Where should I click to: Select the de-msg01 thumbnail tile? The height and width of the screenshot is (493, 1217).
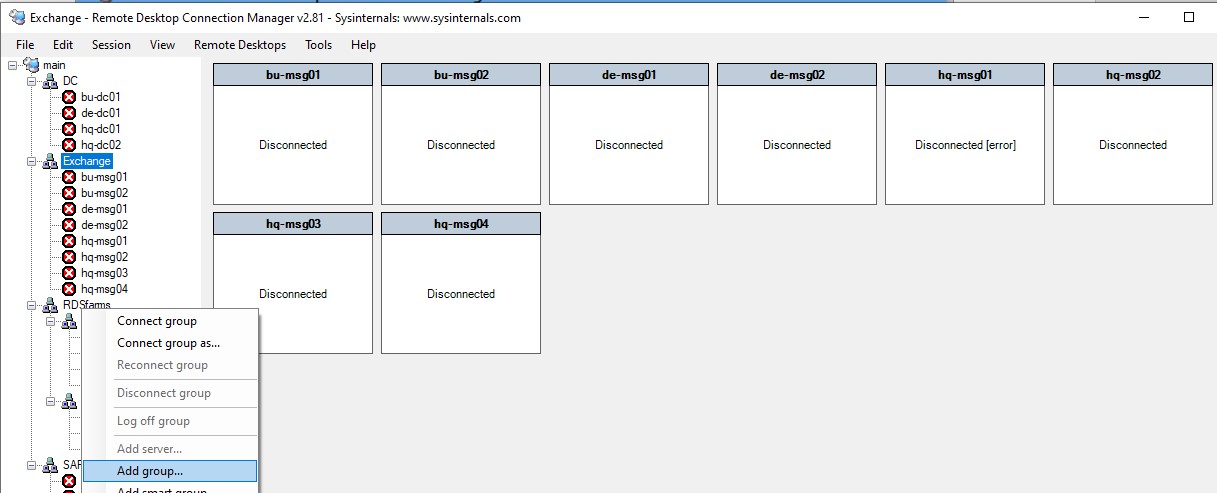click(629, 134)
